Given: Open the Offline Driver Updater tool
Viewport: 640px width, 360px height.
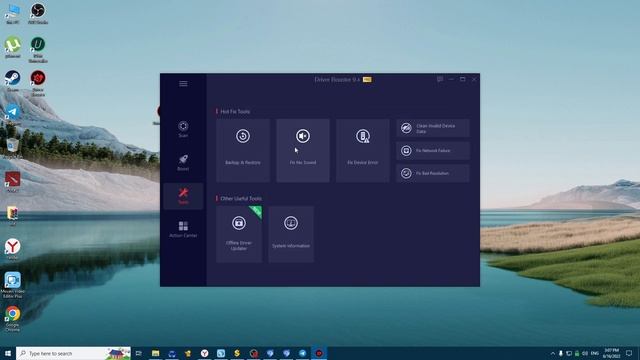Looking at the screenshot, I should (239, 234).
